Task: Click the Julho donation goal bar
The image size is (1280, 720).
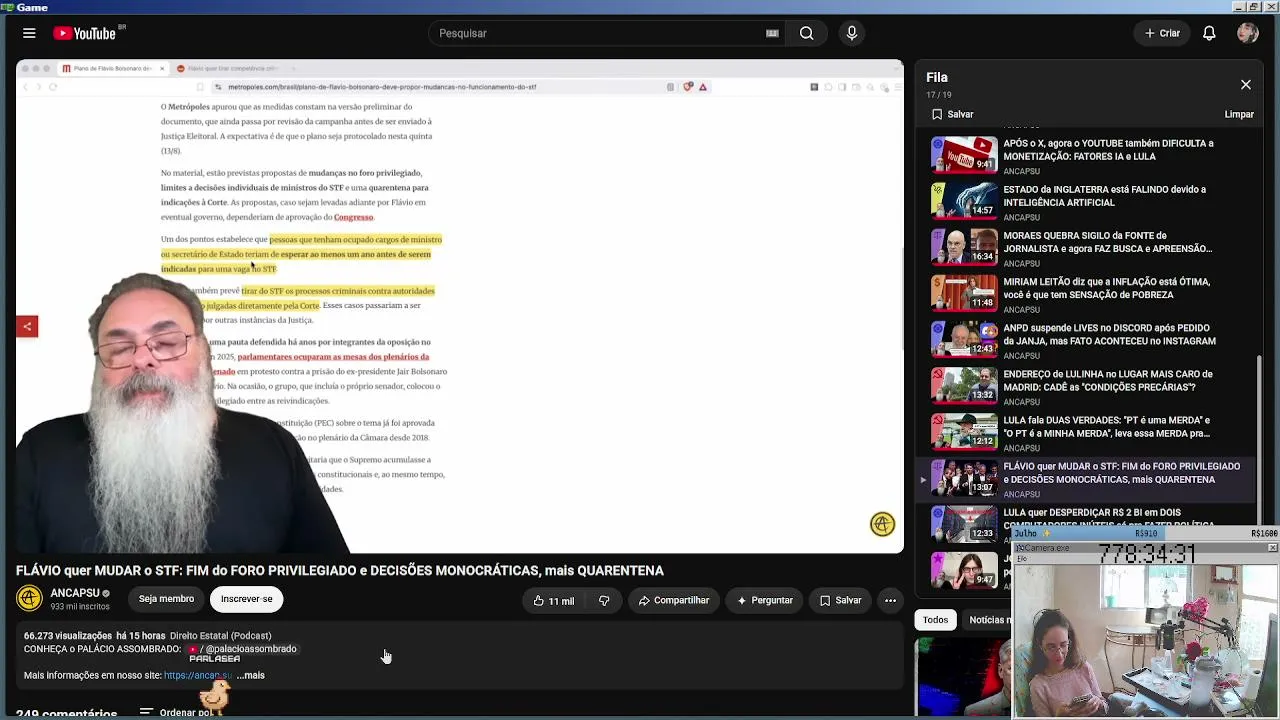Action: (1145, 534)
